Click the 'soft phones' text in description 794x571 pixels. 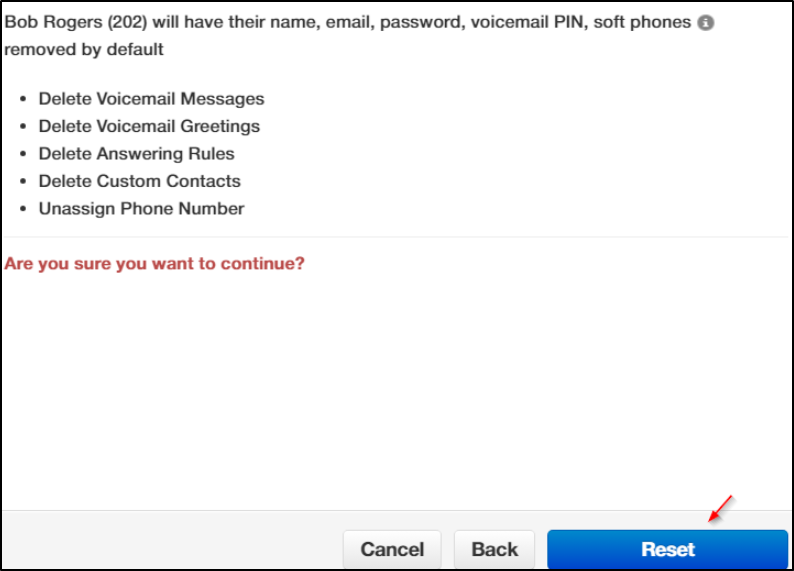coord(642,22)
